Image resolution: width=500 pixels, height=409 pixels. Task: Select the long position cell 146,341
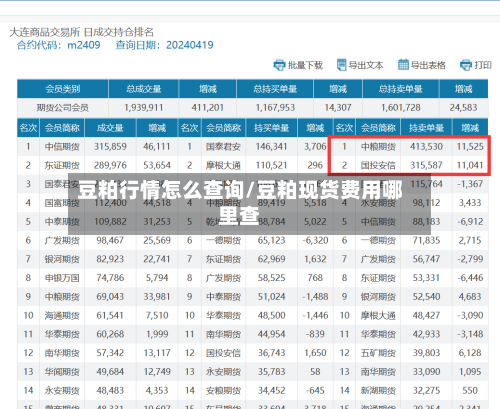click(271, 146)
